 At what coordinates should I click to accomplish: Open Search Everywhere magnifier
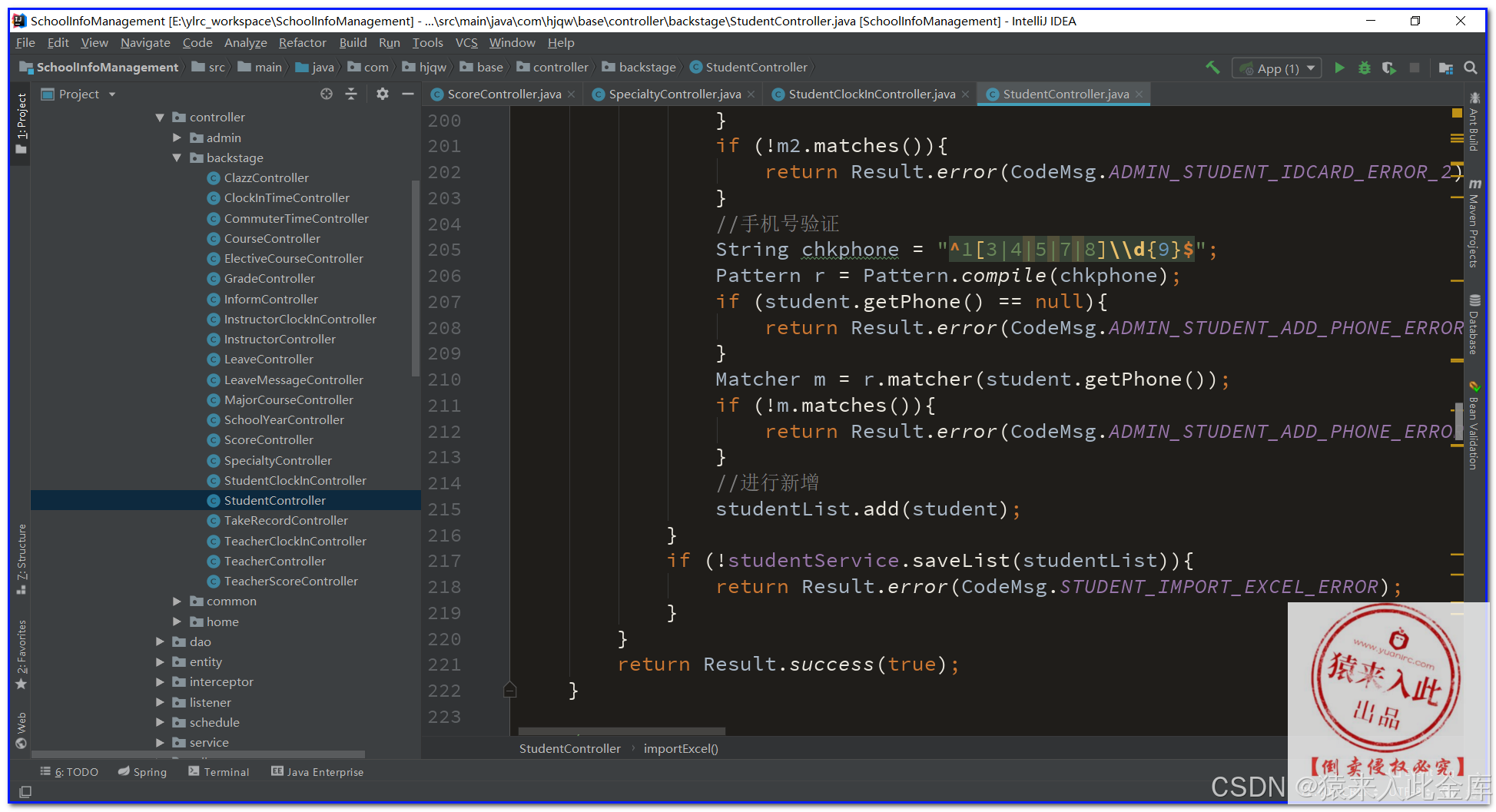[1471, 68]
